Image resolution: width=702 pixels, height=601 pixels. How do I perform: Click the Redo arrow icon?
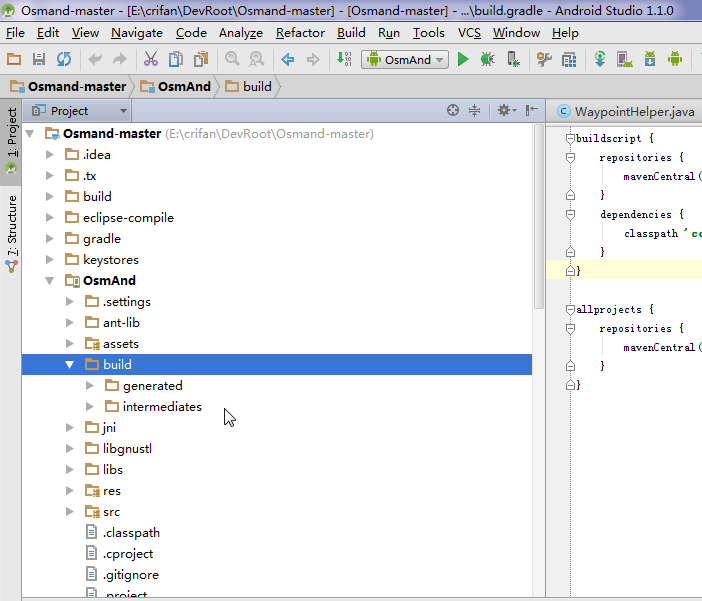pyautogui.click(x=120, y=59)
